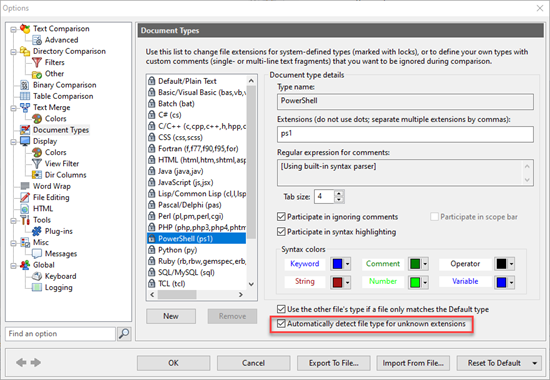Click the Directory Comparison folder icon
This screenshot has width=550, height=380.
tap(25, 51)
